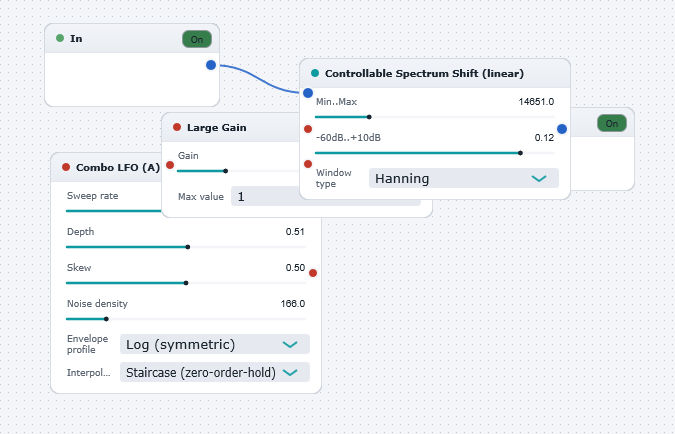The height and width of the screenshot is (434, 675).
Task: Click the Controllable Spectrum Shift (linear) title
Action: click(x=424, y=74)
